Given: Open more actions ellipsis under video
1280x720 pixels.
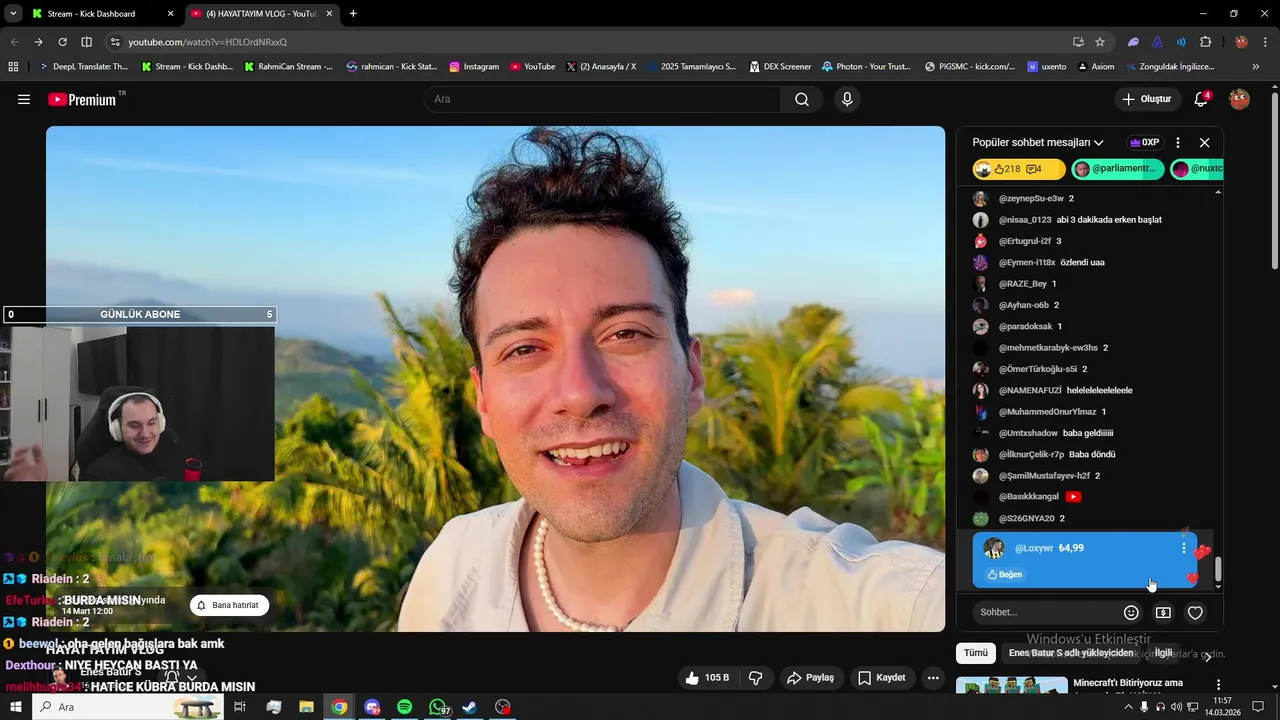Looking at the screenshot, I should tap(933, 678).
